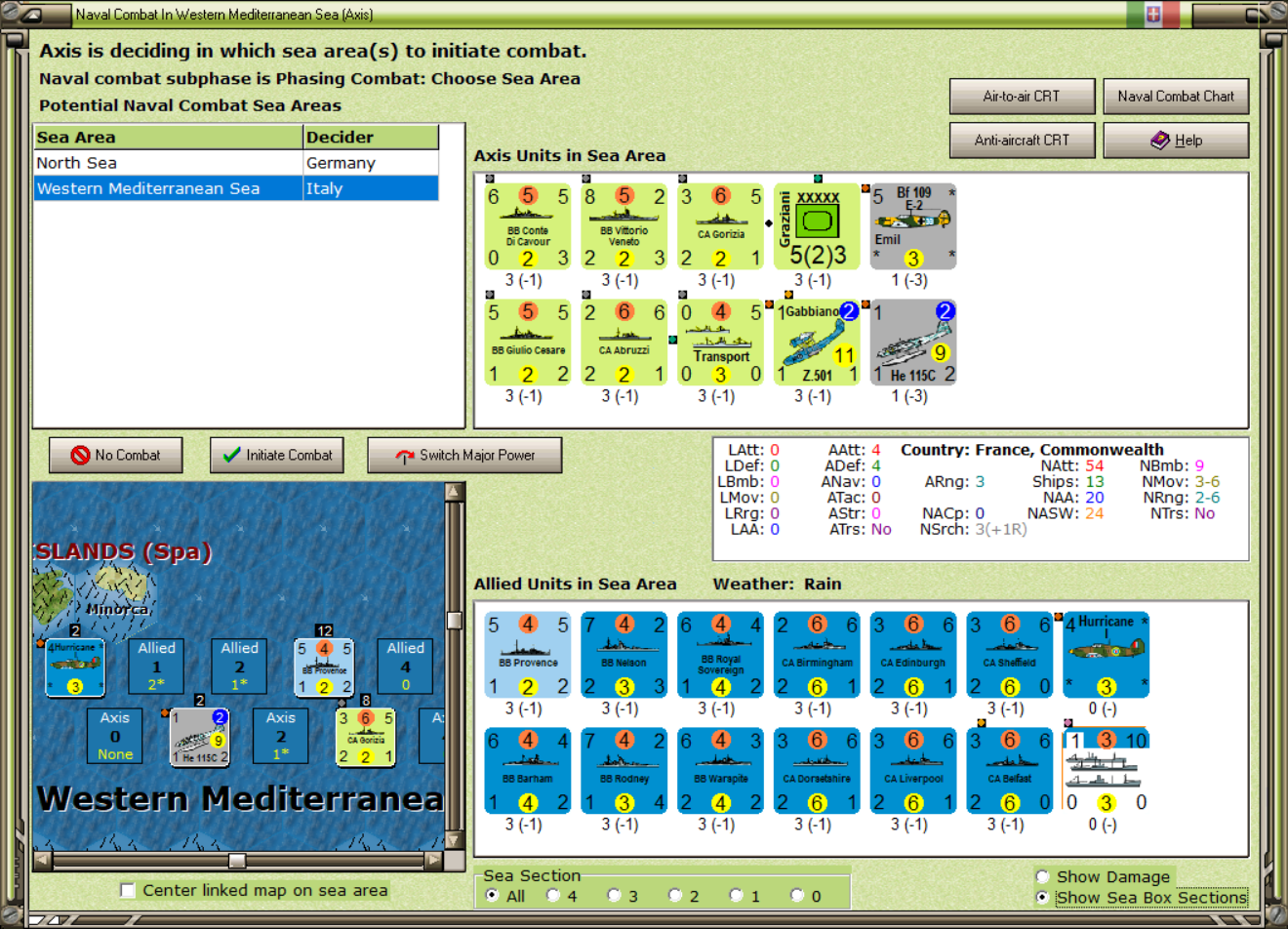This screenshot has width=1288, height=929.
Task: Choose Show Sea Box Sections option
Action: point(1043,897)
